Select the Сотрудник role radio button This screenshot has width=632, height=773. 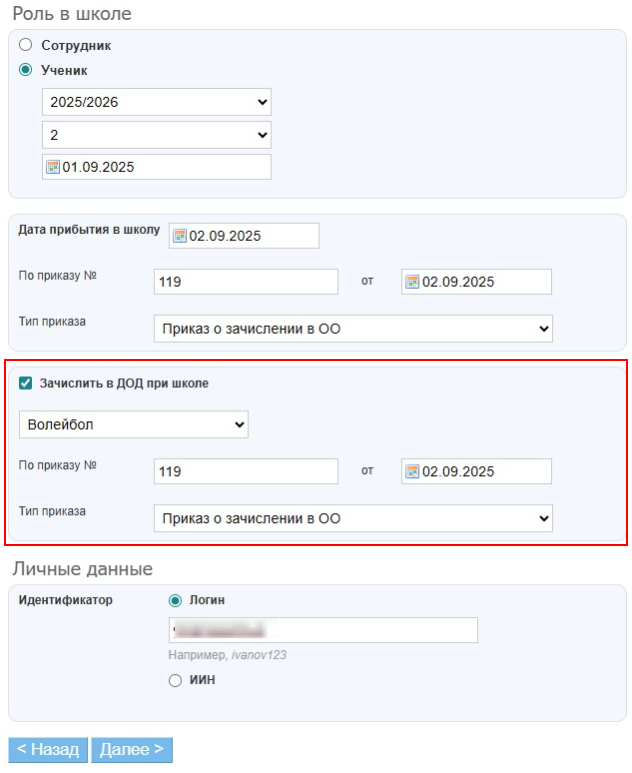coord(26,45)
